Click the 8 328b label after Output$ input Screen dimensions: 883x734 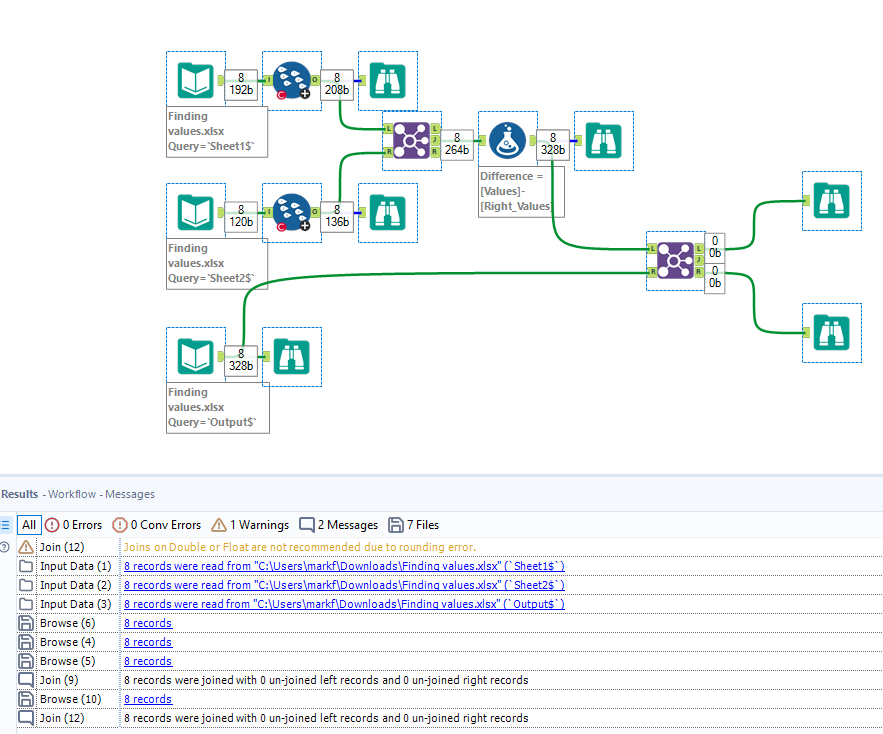coord(241,360)
